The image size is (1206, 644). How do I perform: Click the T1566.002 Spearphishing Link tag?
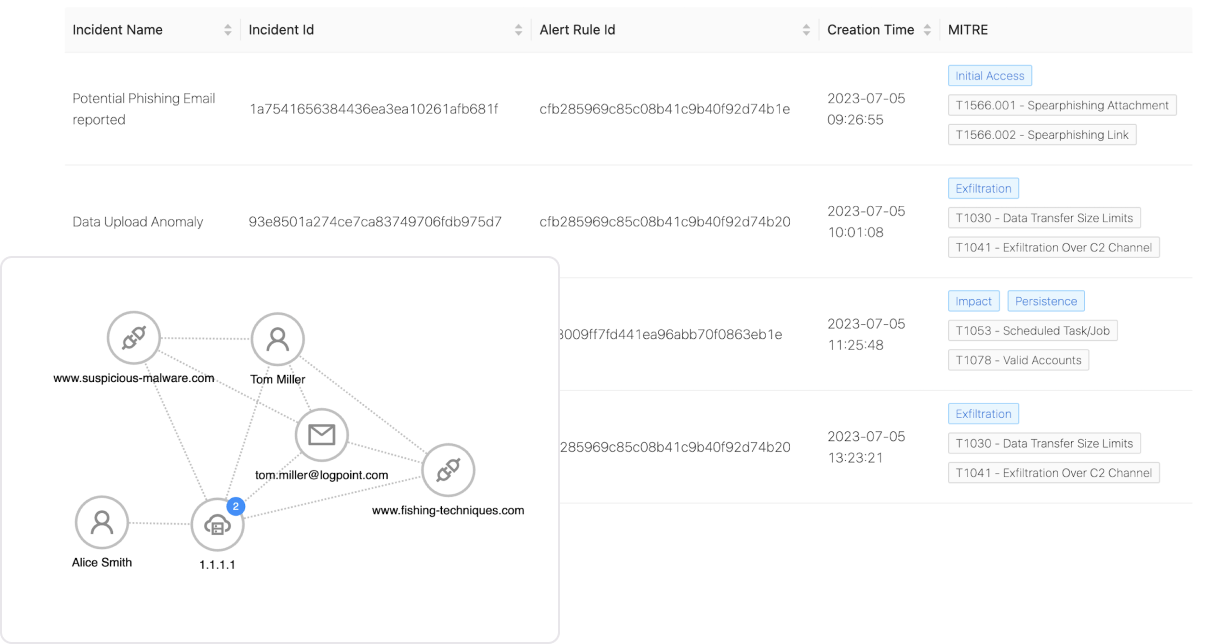(x=1041, y=135)
